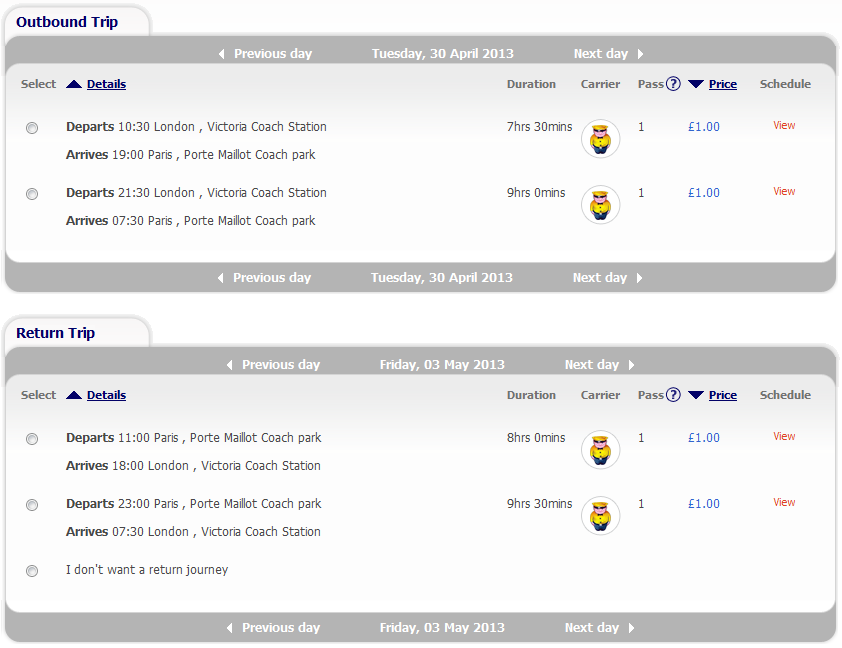Image resolution: width=842 pixels, height=648 pixels.
Task: Click Pass help question mark in Return Trip
Action: [x=673, y=395]
